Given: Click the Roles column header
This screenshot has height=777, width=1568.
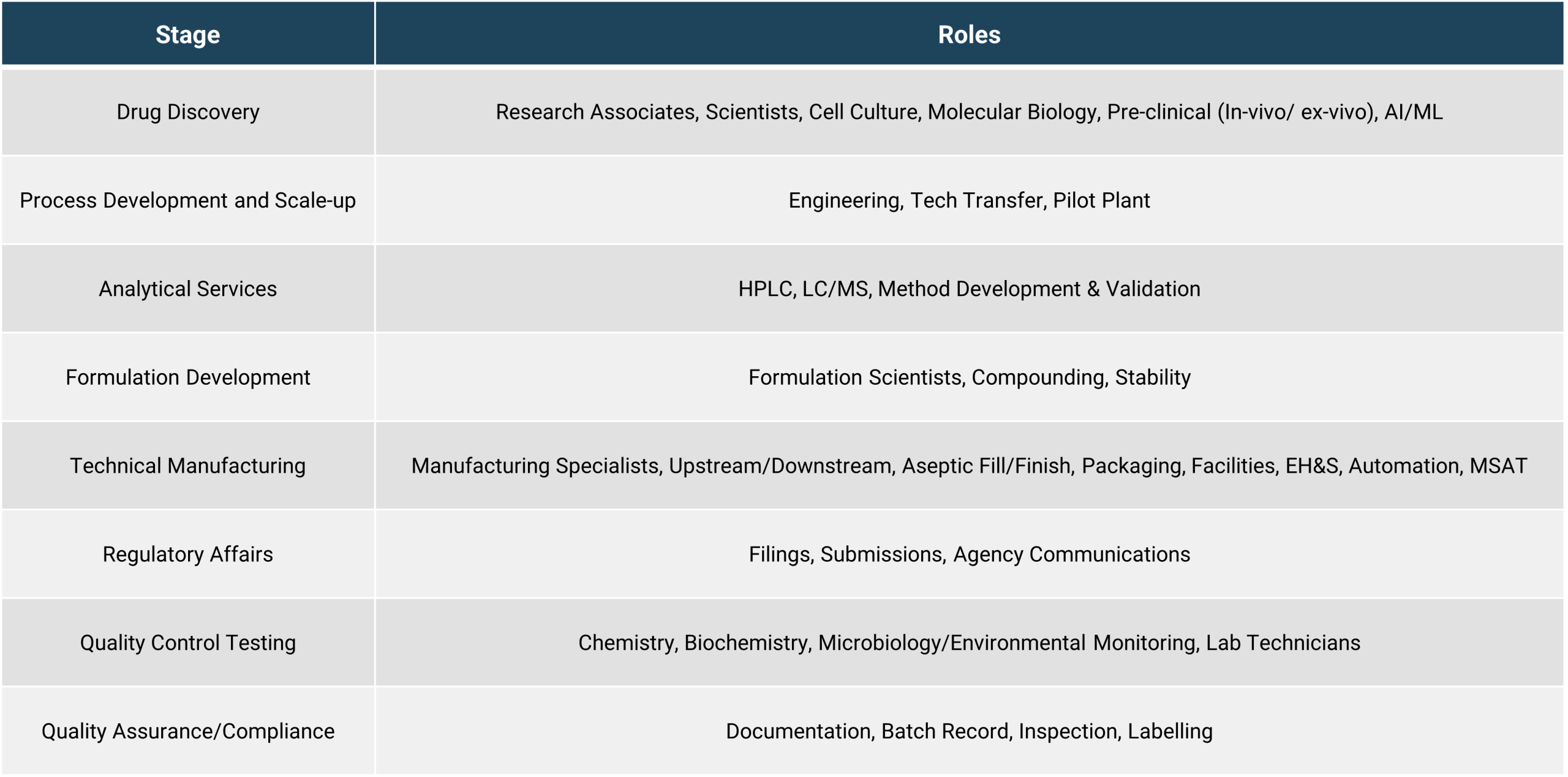Looking at the screenshot, I should 969,34.
